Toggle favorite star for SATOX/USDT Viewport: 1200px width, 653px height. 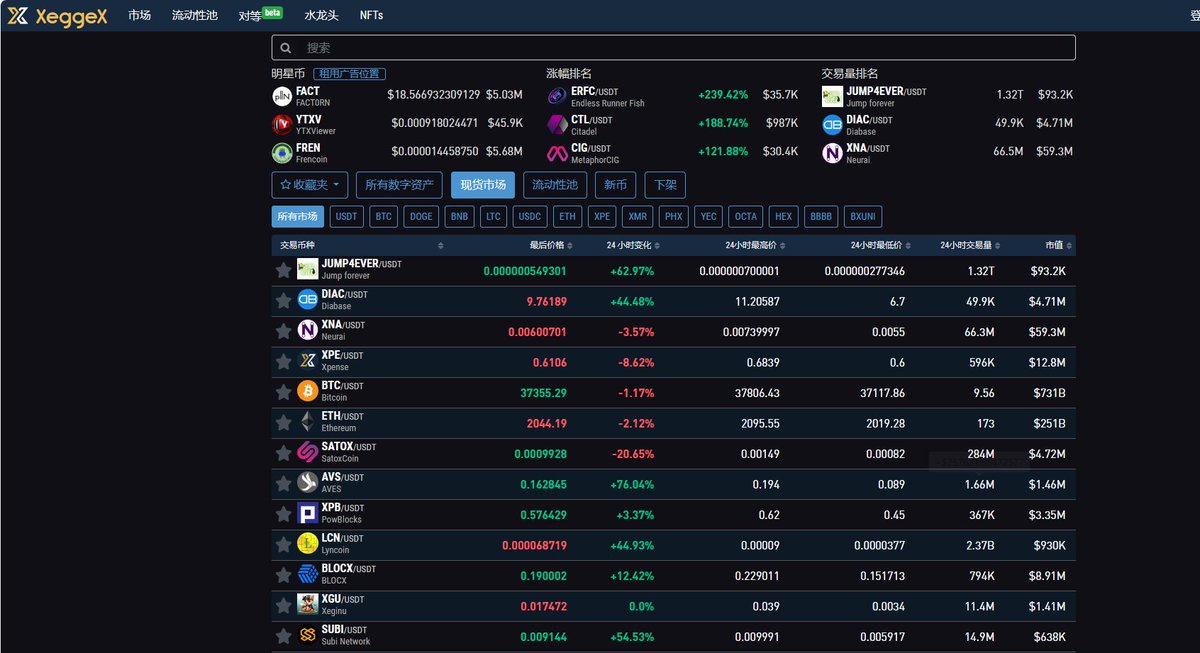pos(283,453)
